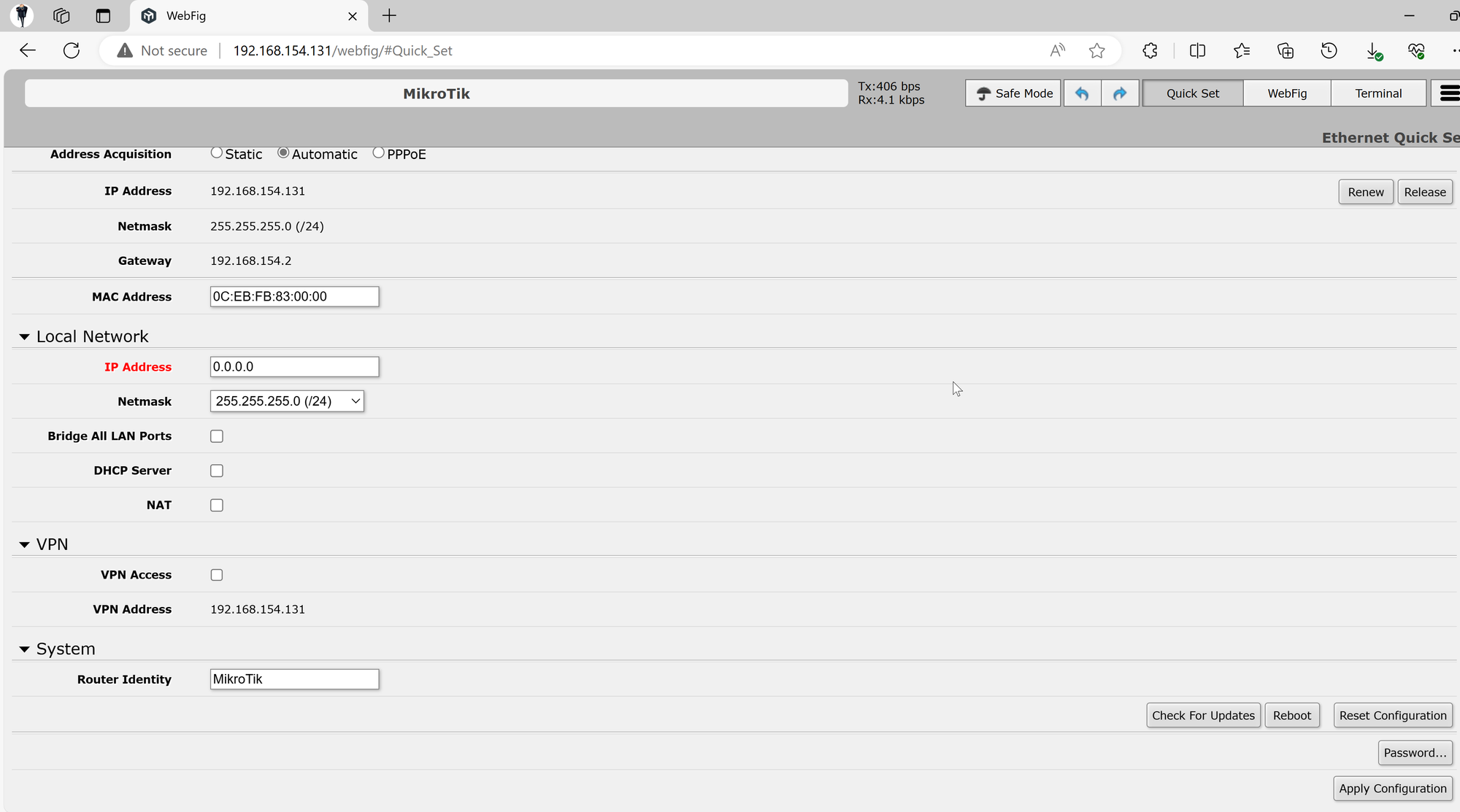This screenshot has height=812, width=1460.
Task: Open the WebFig interface
Action: click(x=1287, y=93)
